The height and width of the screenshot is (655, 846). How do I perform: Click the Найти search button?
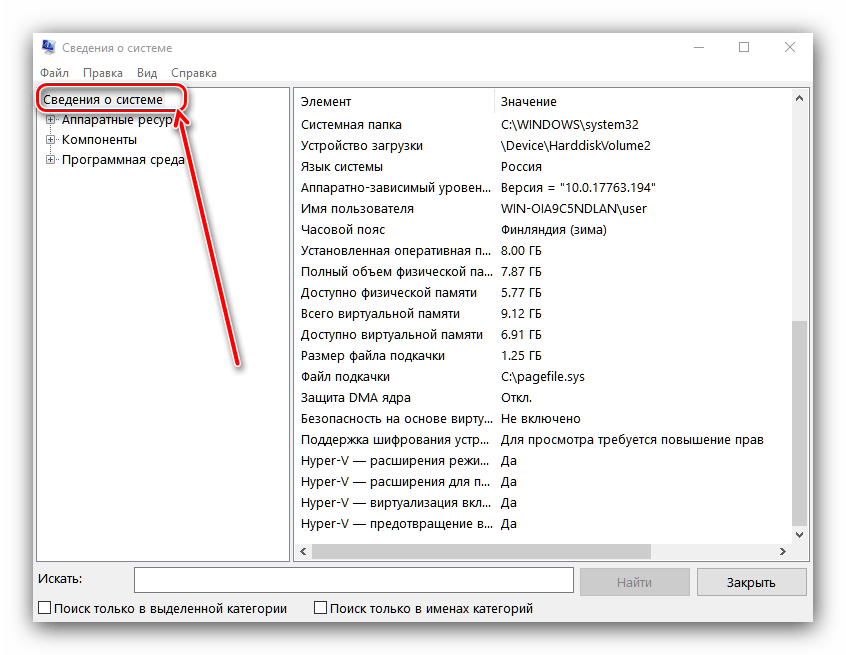[634, 582]
